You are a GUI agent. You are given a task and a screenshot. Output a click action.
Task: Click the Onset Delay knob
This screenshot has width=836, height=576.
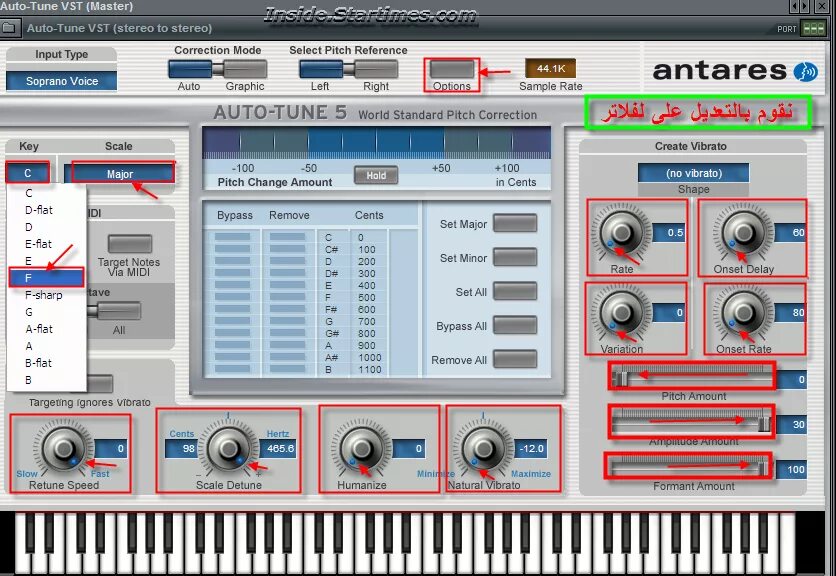pos(743,233)
